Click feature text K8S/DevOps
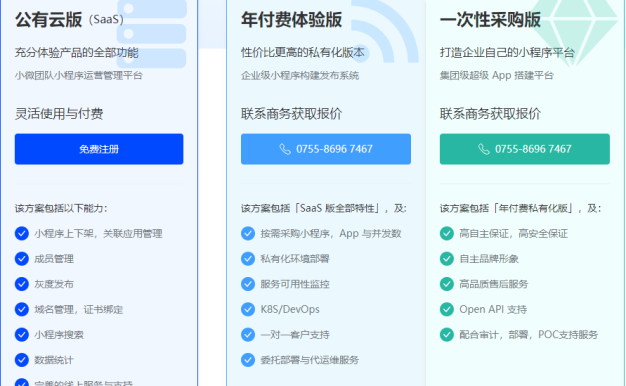Viewport: 626px width, 386px height. coord(290,309)
